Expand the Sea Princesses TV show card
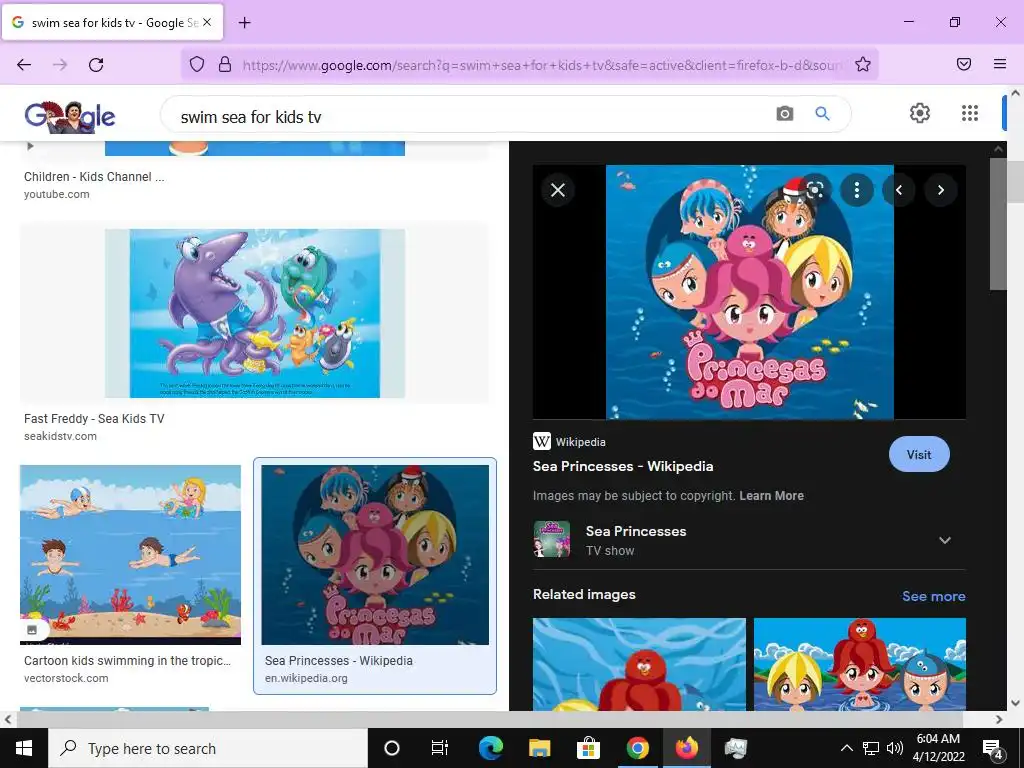 [944, 540]
